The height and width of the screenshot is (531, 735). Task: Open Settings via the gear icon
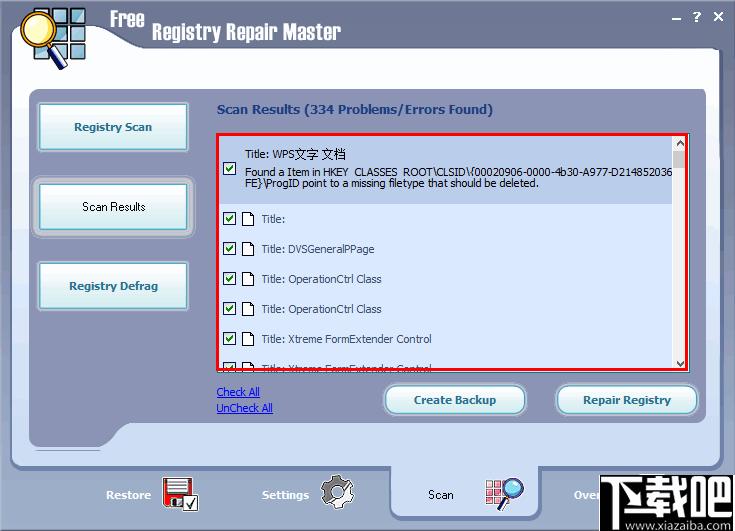(337, 493)
